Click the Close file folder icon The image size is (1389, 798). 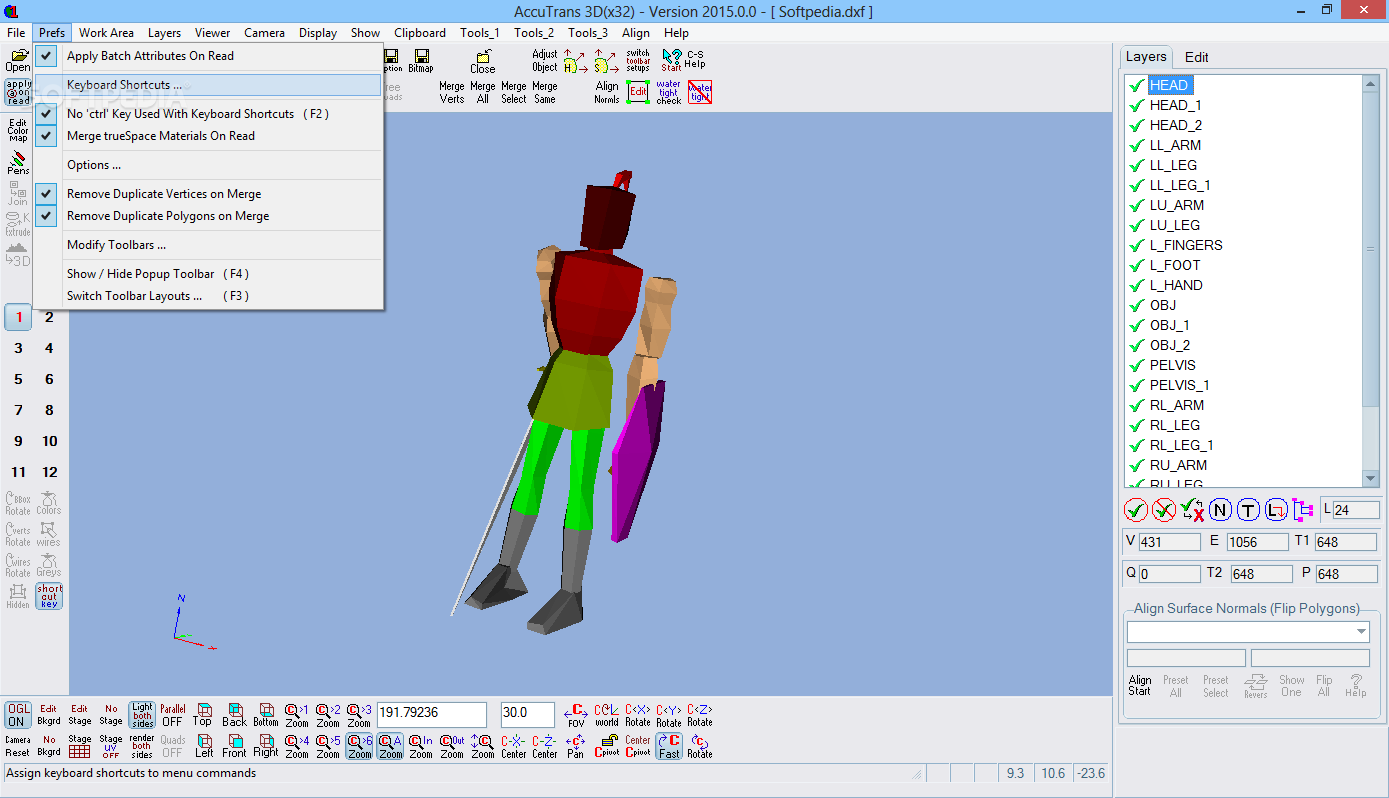click(483, 62)
